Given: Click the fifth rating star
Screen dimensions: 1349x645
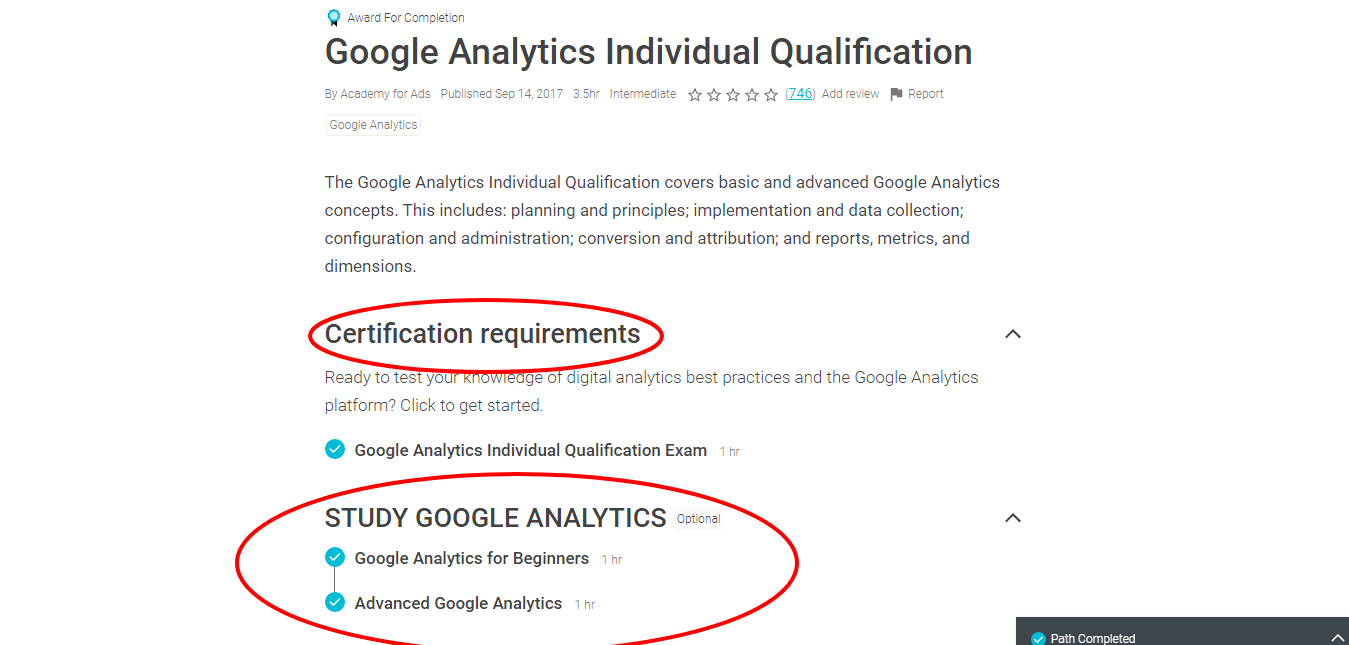Looking at the screenshot, I should pyautogui.click(x=770, y=94).
